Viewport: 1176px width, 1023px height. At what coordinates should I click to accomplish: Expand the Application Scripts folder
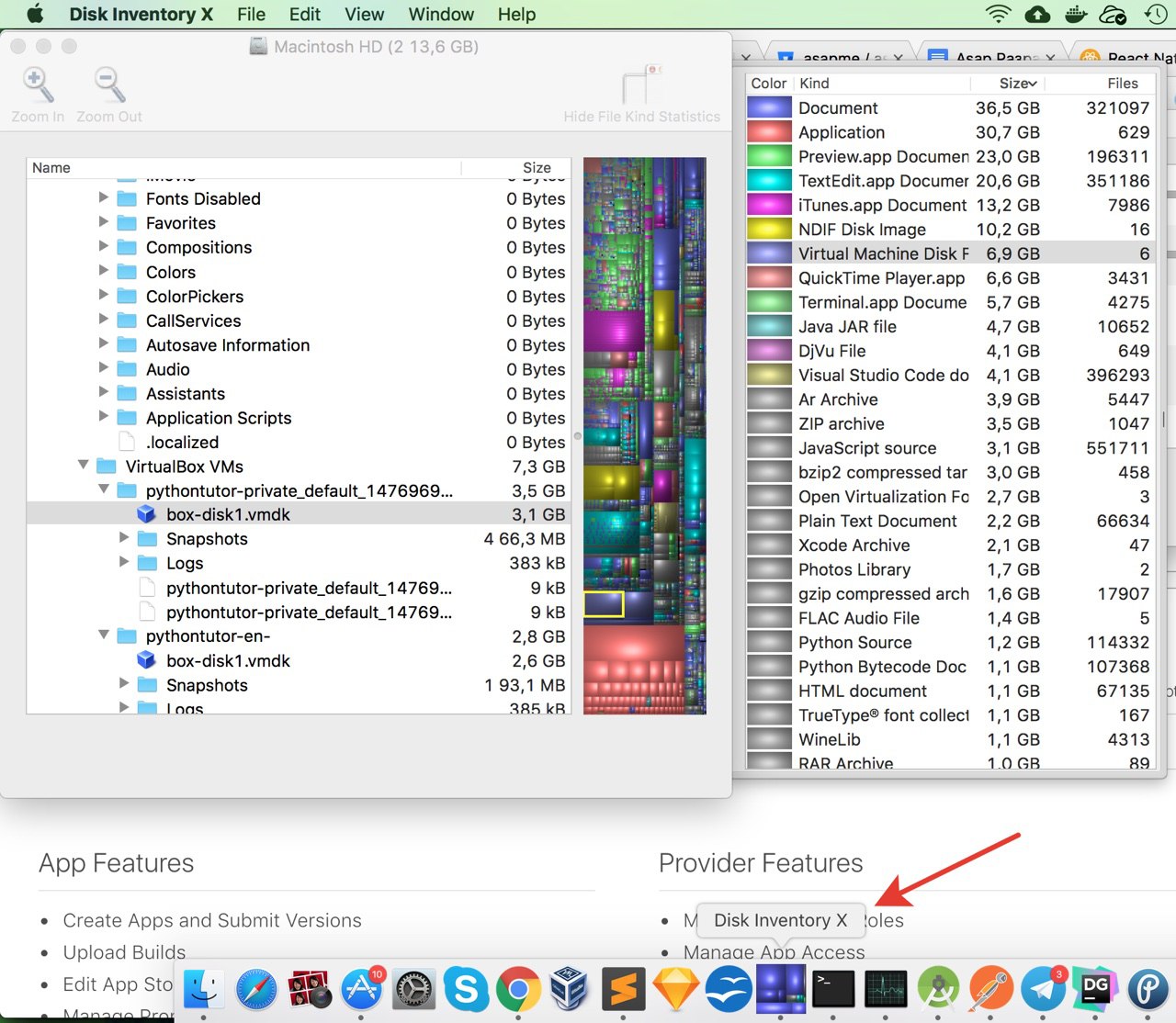pos(103,417)
